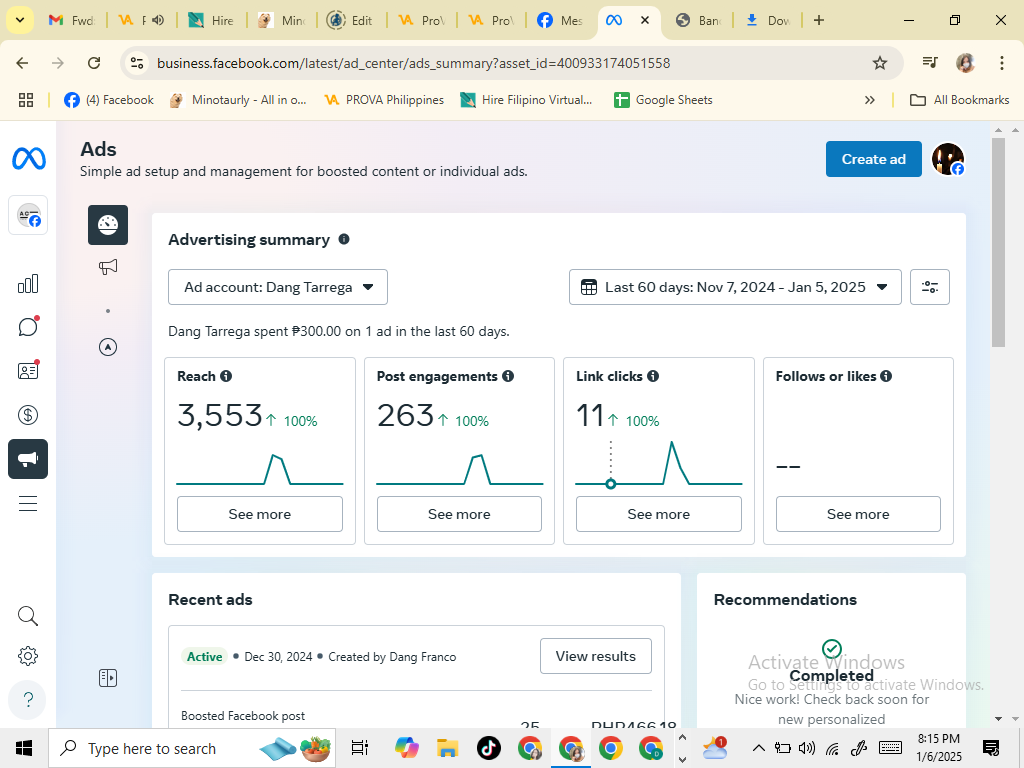This screenshot has height=768, width=1024.
Task: Open the Inbox chat bubble icon
Action: click(28, 327)
